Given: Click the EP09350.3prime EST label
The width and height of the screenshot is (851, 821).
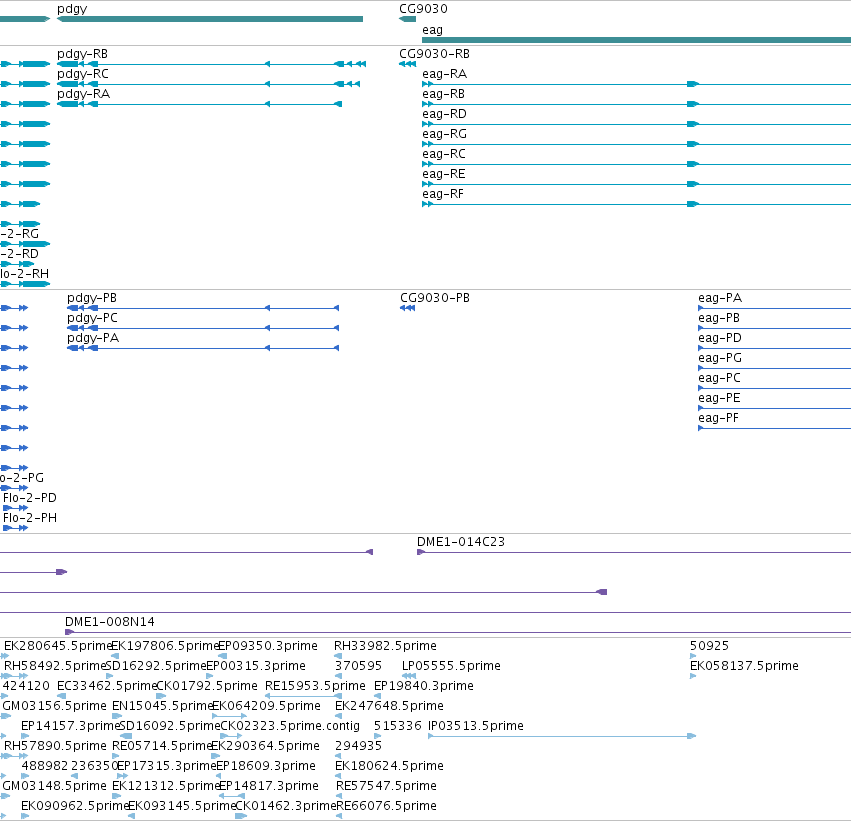Looking at the screenshot, I should 268,646.
